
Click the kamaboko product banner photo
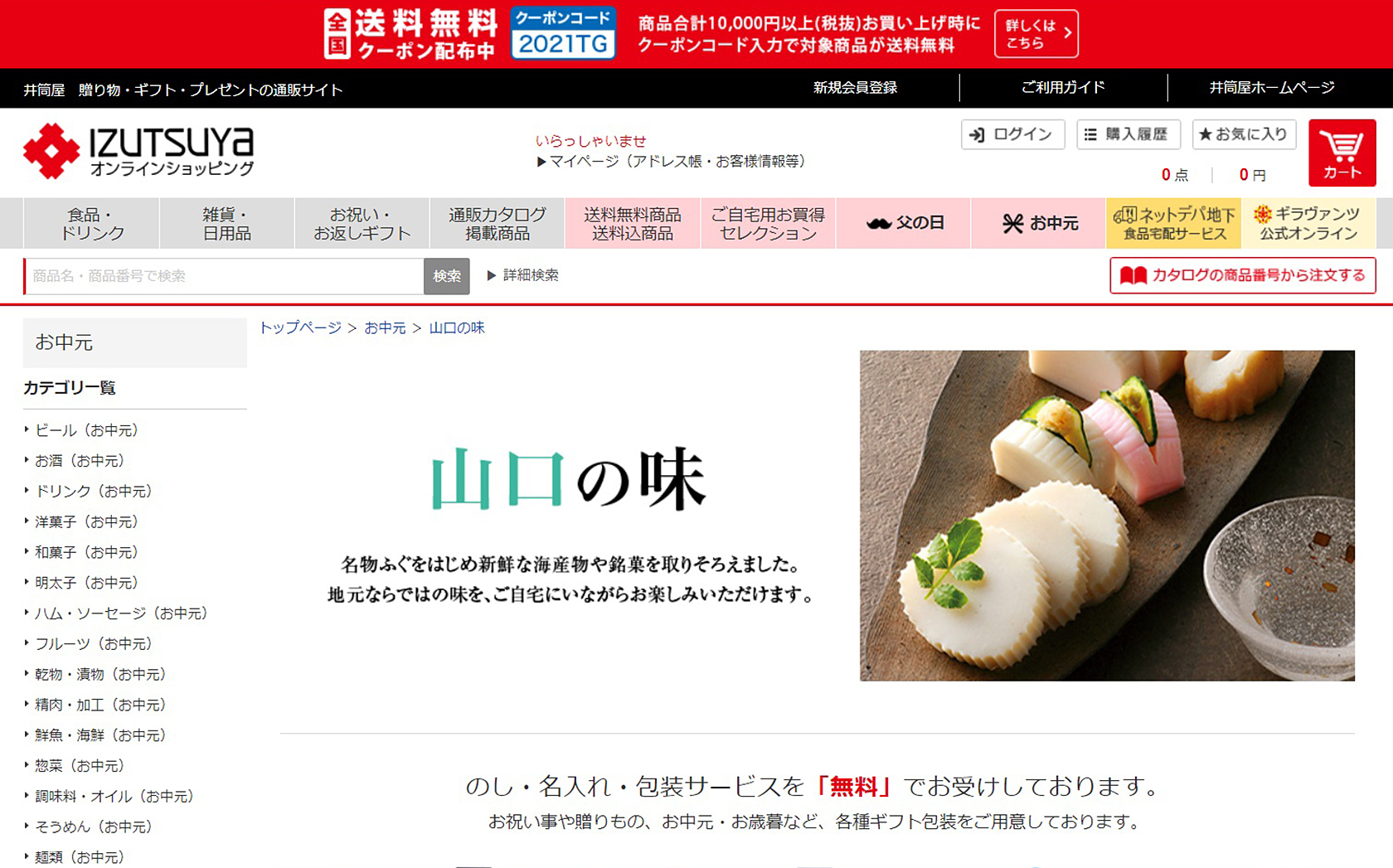point(1107,516)
